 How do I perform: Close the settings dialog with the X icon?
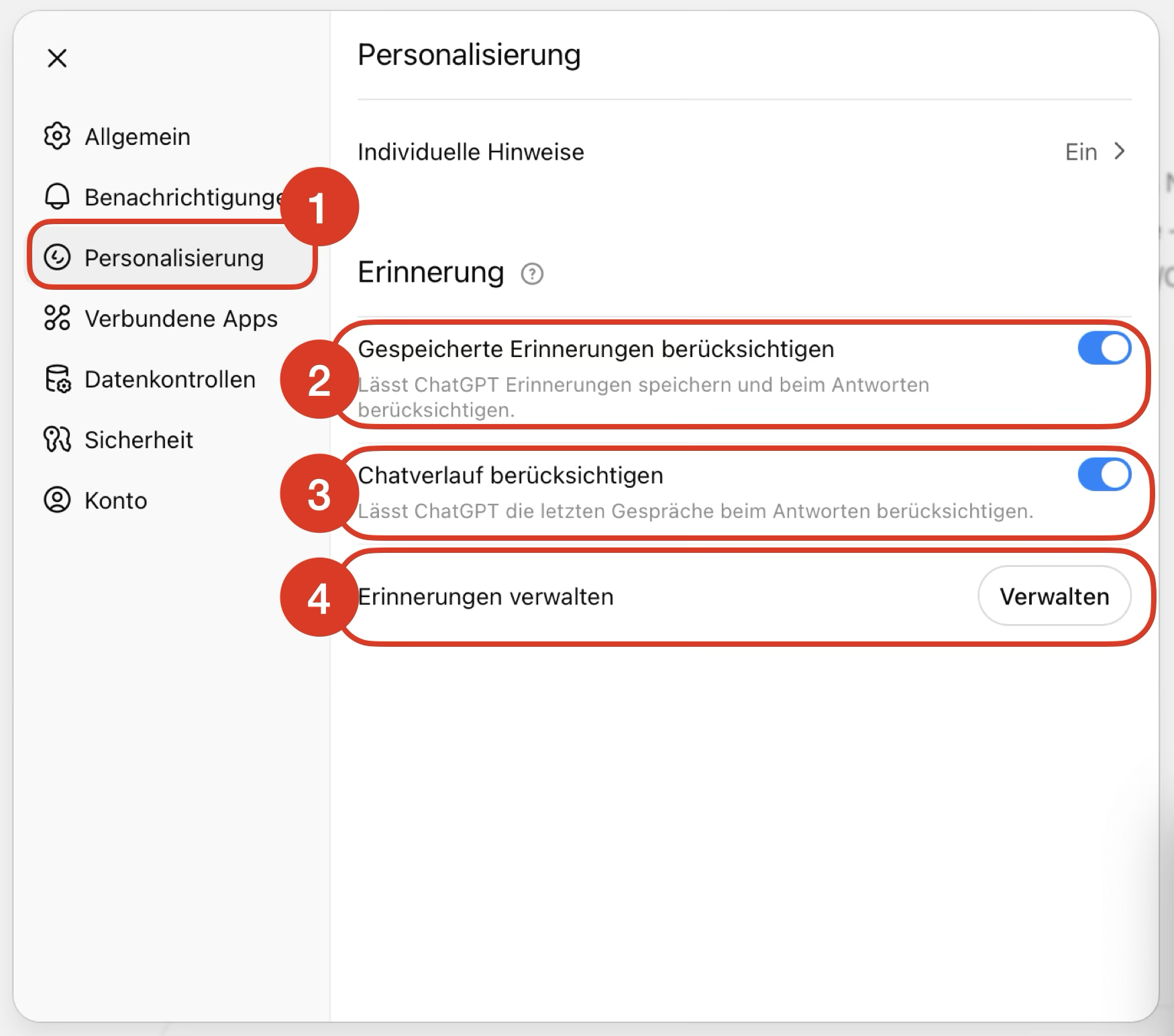point(57,58)
